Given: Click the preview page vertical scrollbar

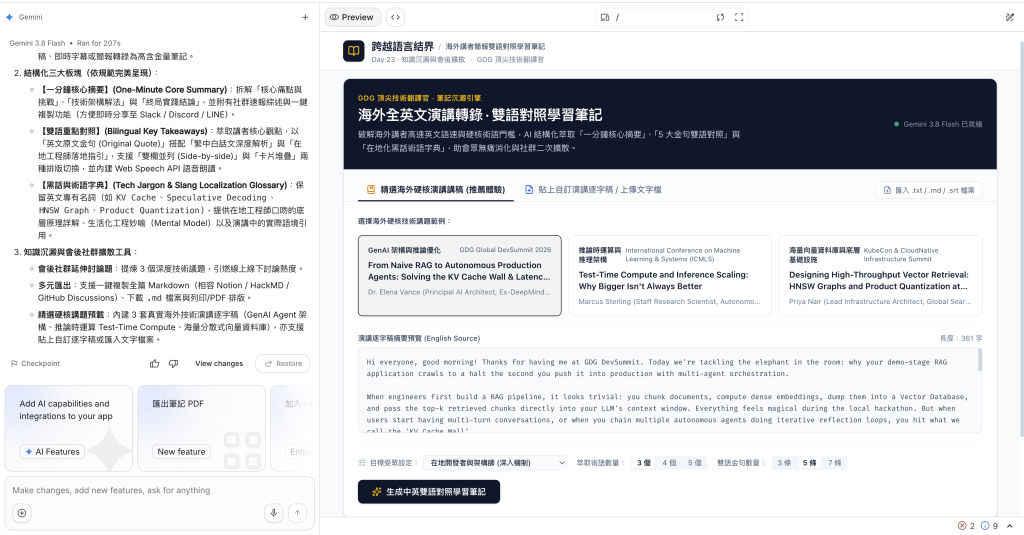Looking at the screenshot, I should 1021,239.
